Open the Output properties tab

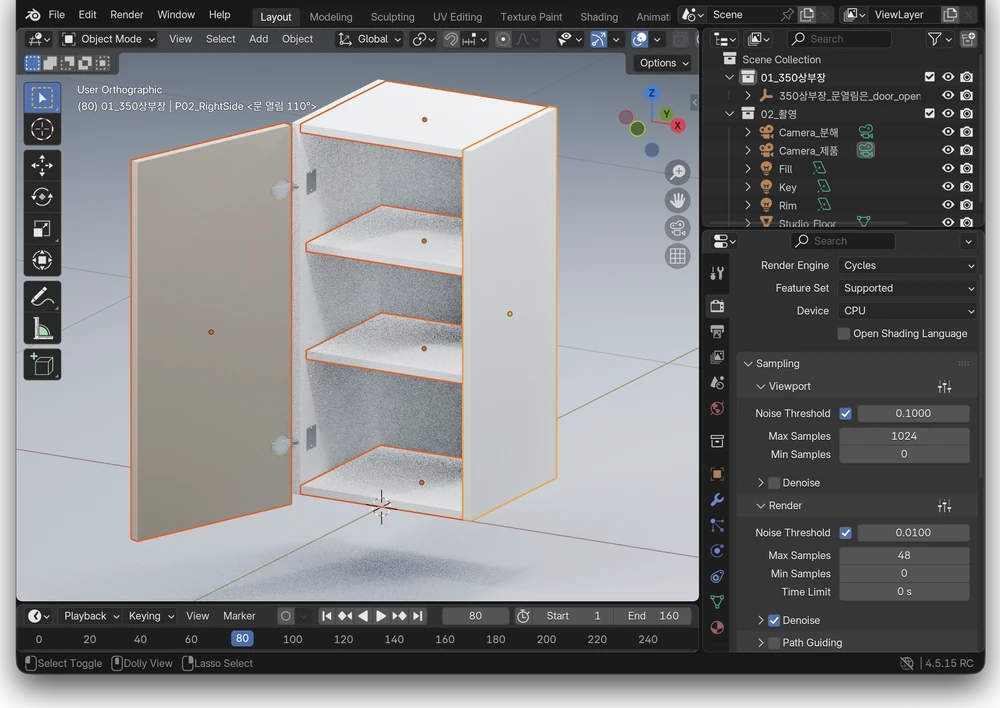click(x=717, y=332)
